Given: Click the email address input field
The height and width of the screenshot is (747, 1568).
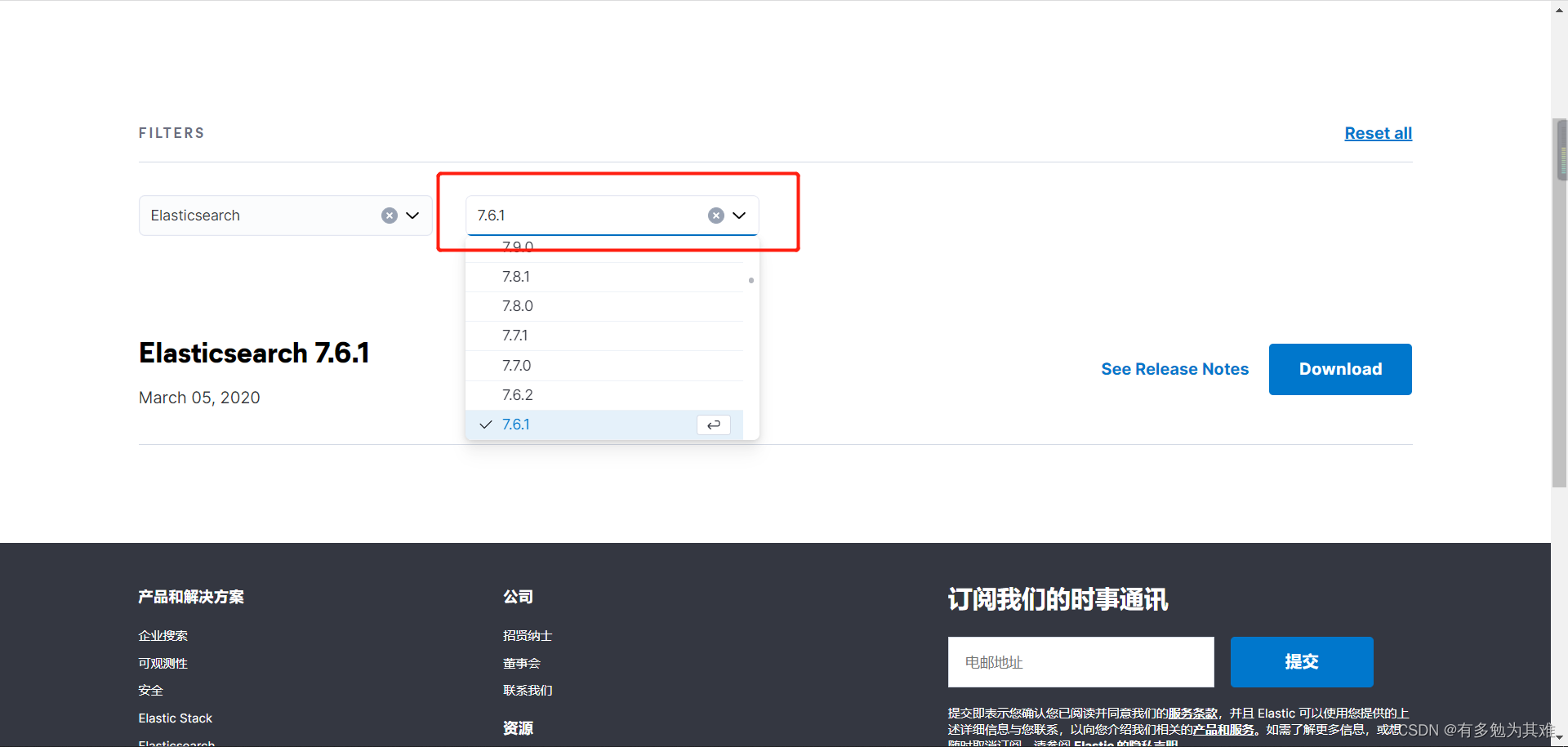Looking at the screenshot, I should (x=1080, y=661).
